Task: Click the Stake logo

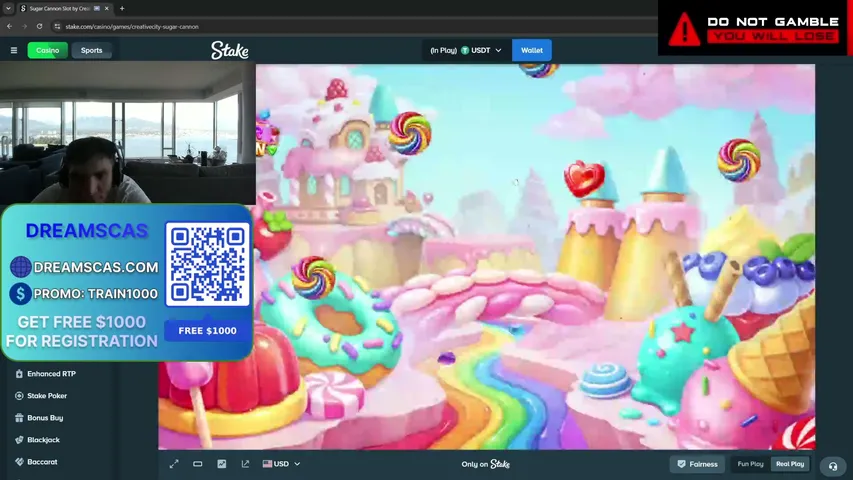Action: (x=230, y=50)
